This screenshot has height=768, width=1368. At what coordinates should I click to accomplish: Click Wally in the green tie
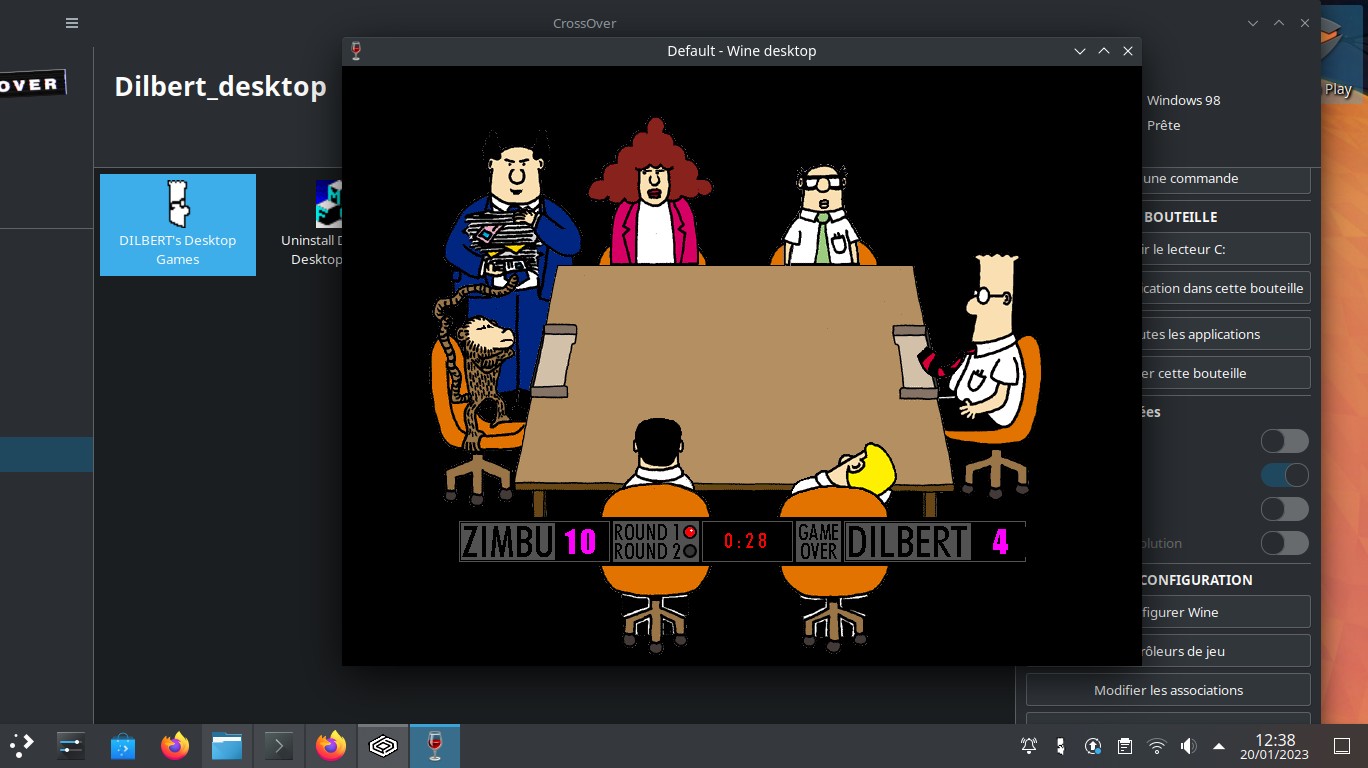(x=822, y=215)
